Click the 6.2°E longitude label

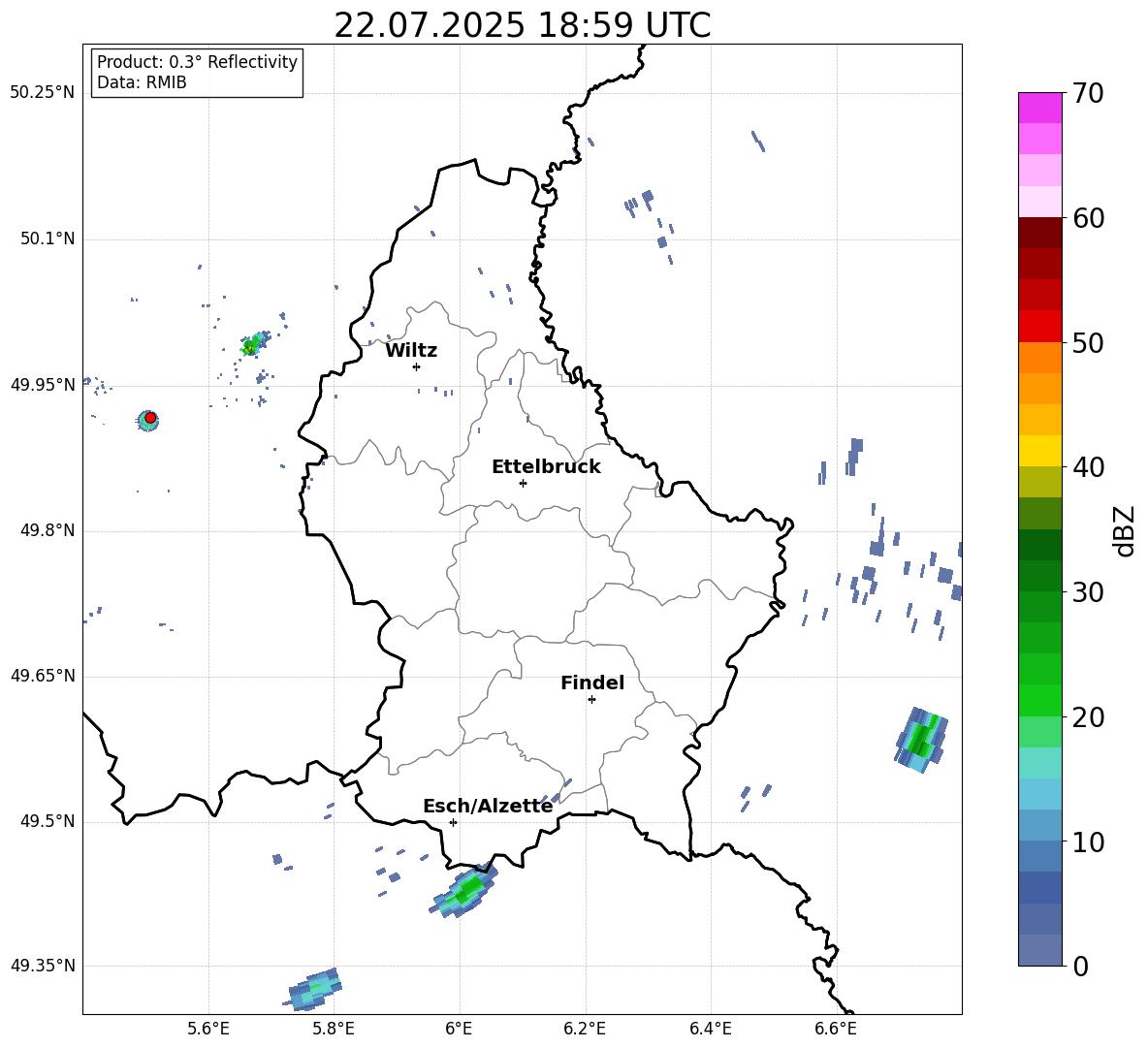tap(585, 1029)
